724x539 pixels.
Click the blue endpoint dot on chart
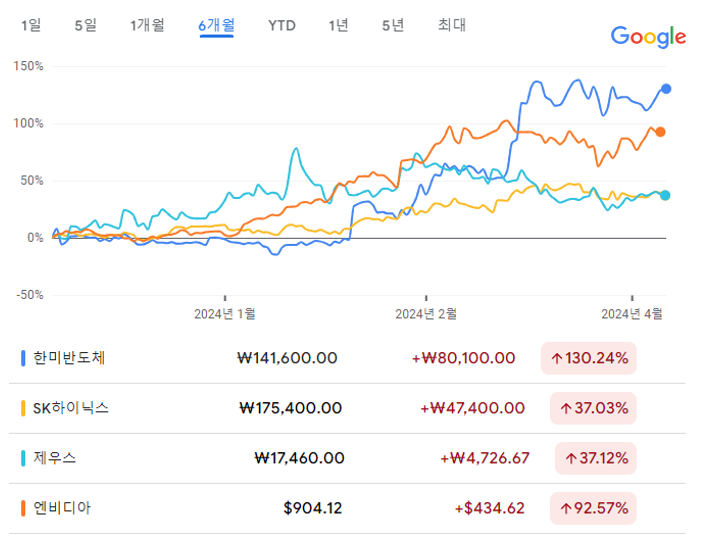coord(666,89)
